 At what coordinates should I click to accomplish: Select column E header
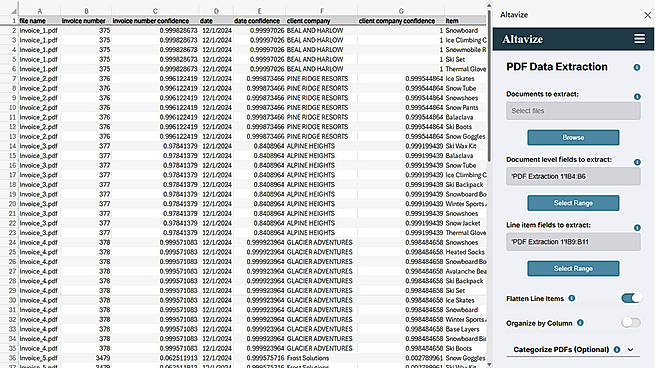259,11
